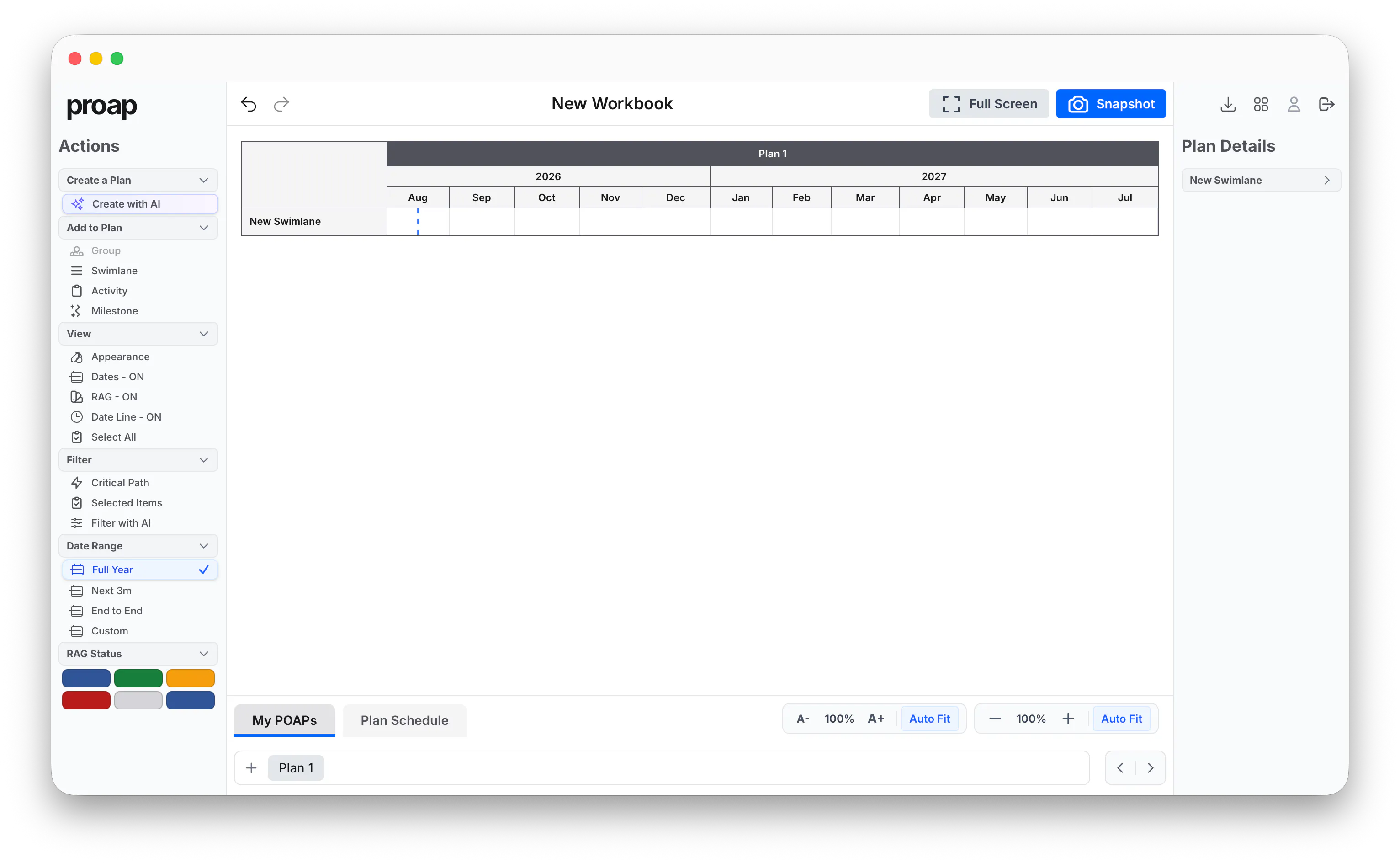The width and height of the screenshot is (1400, 863).
Task: Click font size Auto Fit button
Action: (929, 719)
